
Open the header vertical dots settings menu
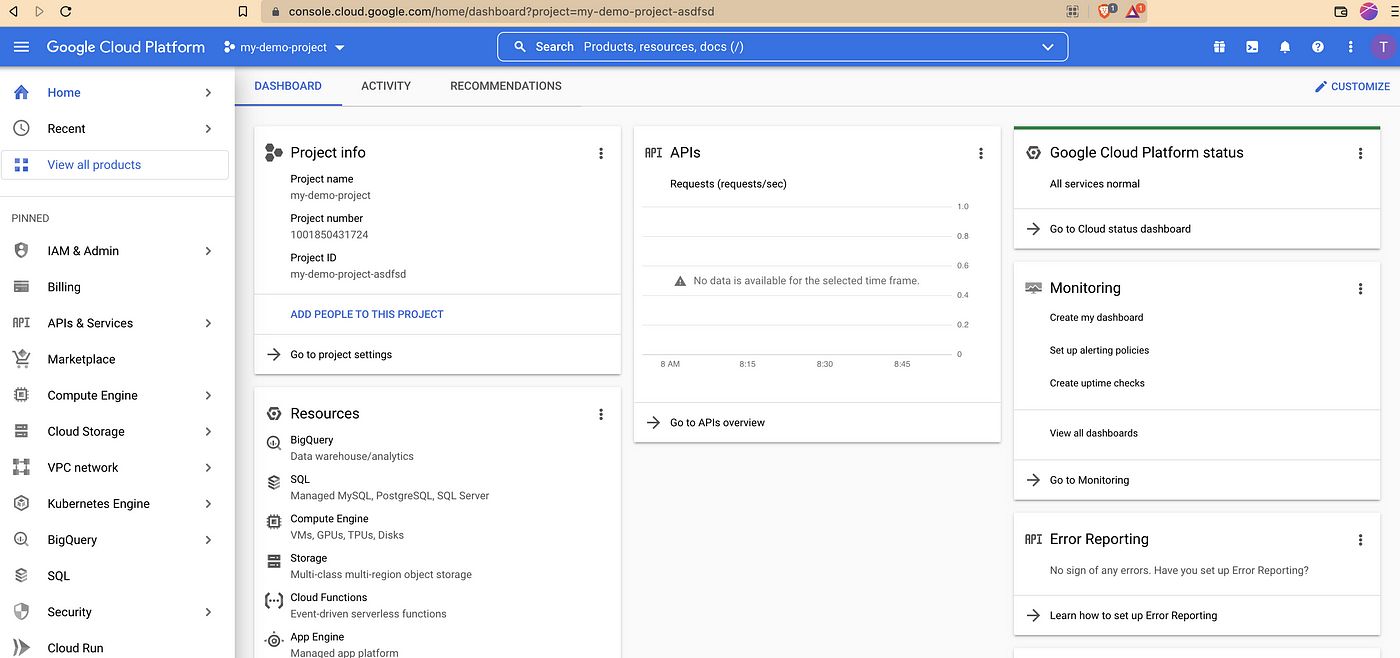point(1351,47)
